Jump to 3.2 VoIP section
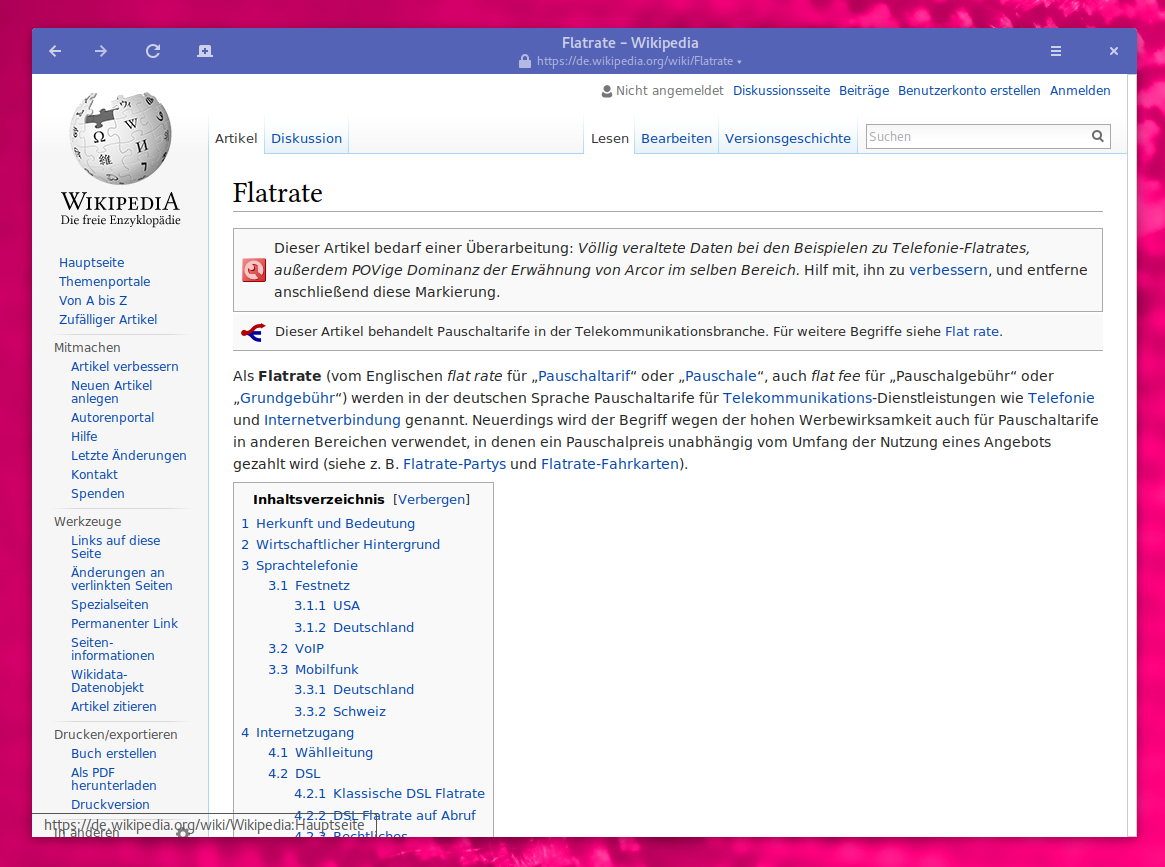The image size is (1165, 867). tap(296, 649)
